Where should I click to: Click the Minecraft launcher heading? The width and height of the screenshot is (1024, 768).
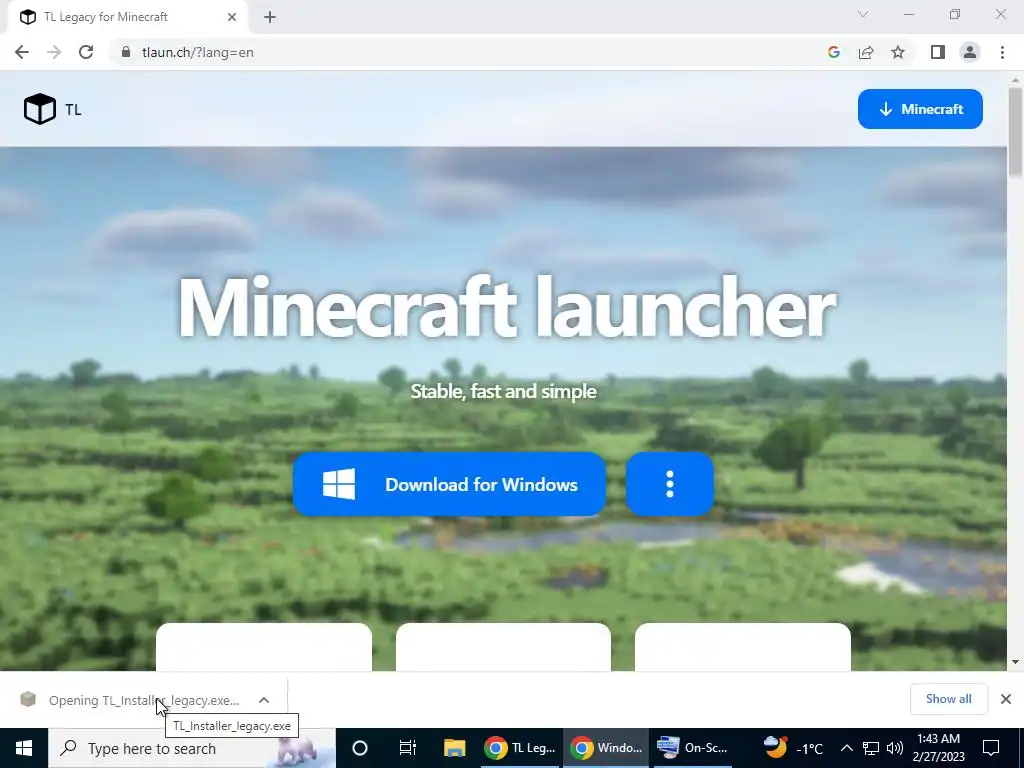pyautogui.click(x=507, y=307)
